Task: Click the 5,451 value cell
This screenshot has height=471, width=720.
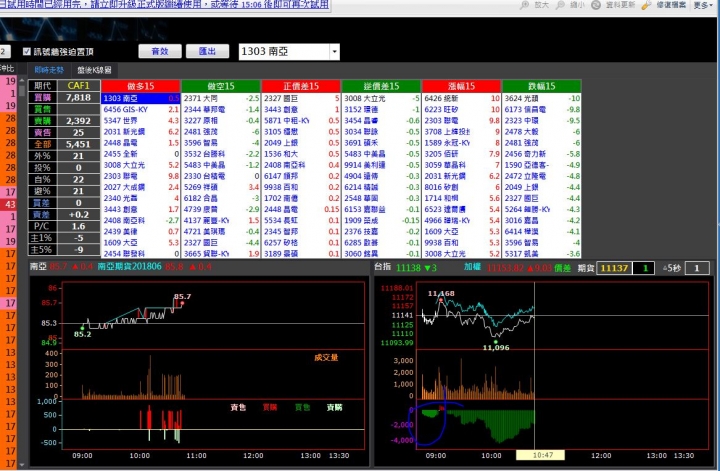Action: (79, 144)
